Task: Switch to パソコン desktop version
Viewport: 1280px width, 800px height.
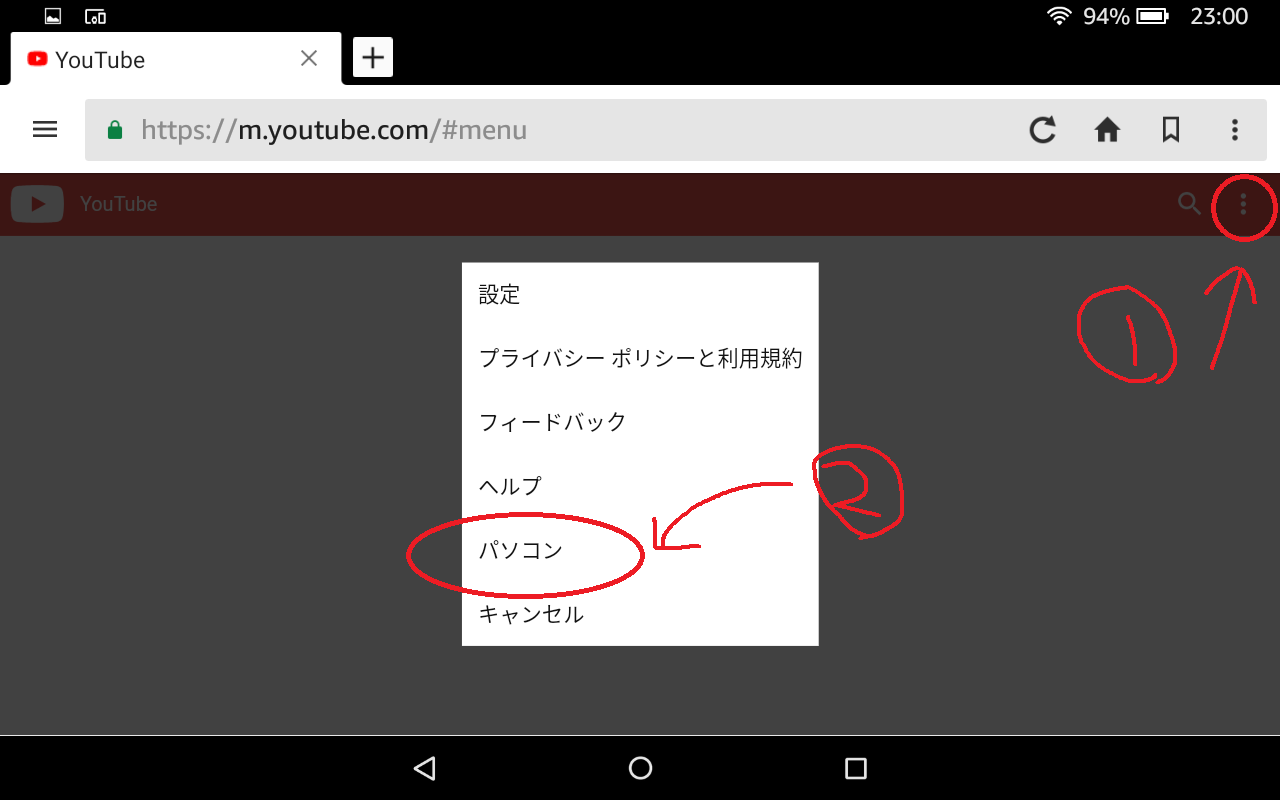Action: pos(521,550)
